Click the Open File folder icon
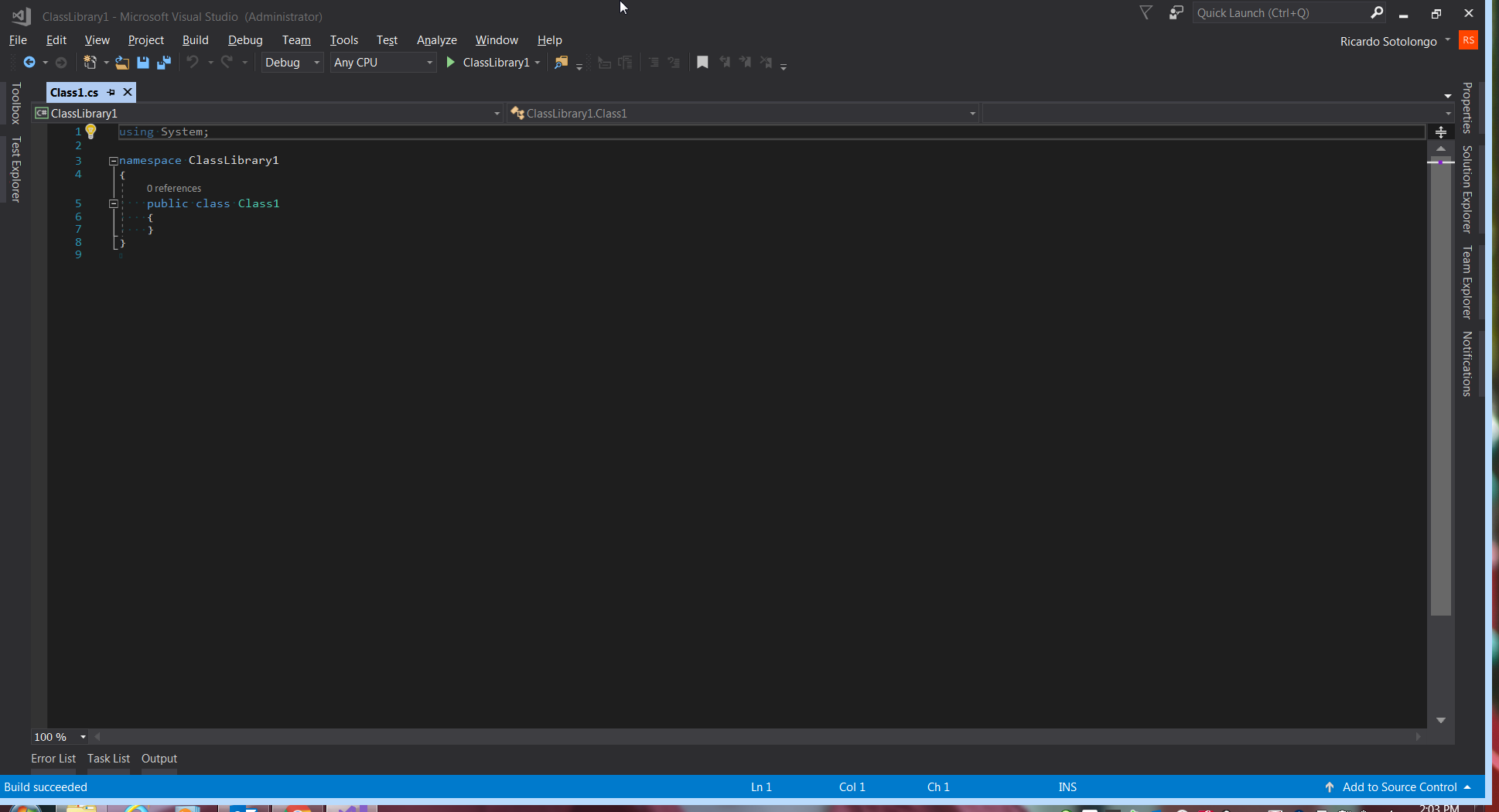Screen dimensions: 1499x812 pos(122,63)
